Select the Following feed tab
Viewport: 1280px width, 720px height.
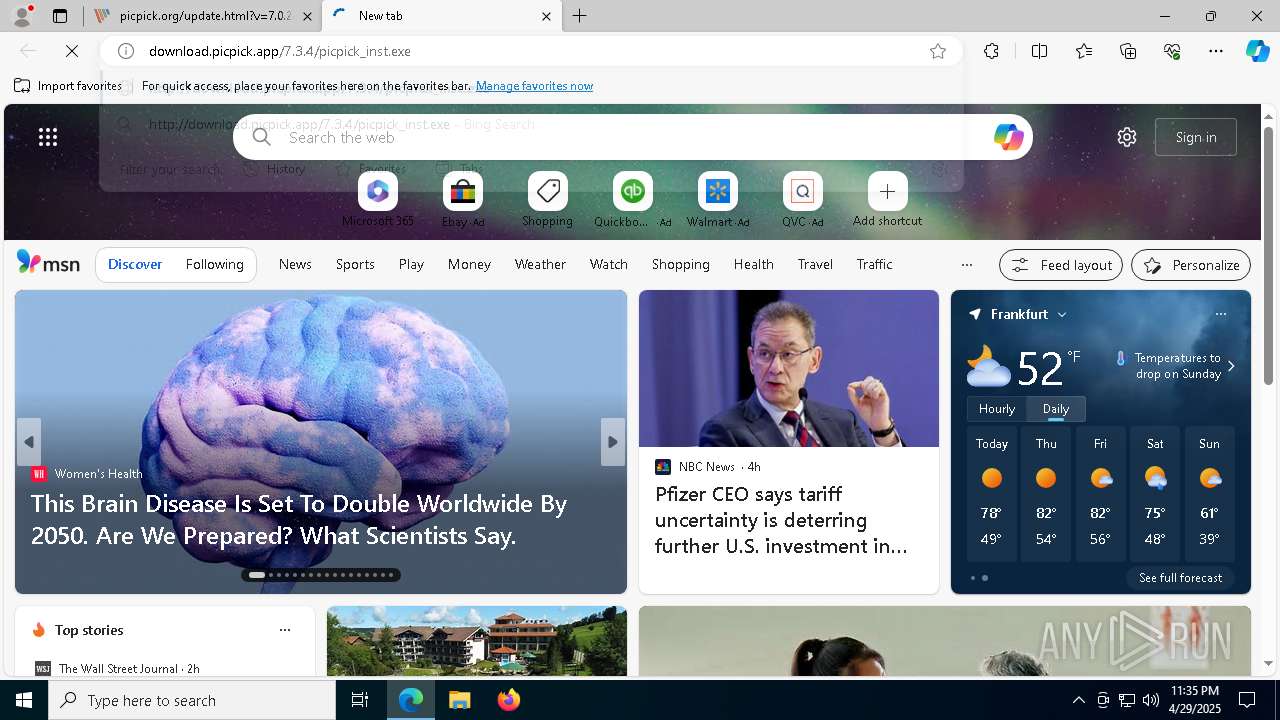click(x=214, y=264)
